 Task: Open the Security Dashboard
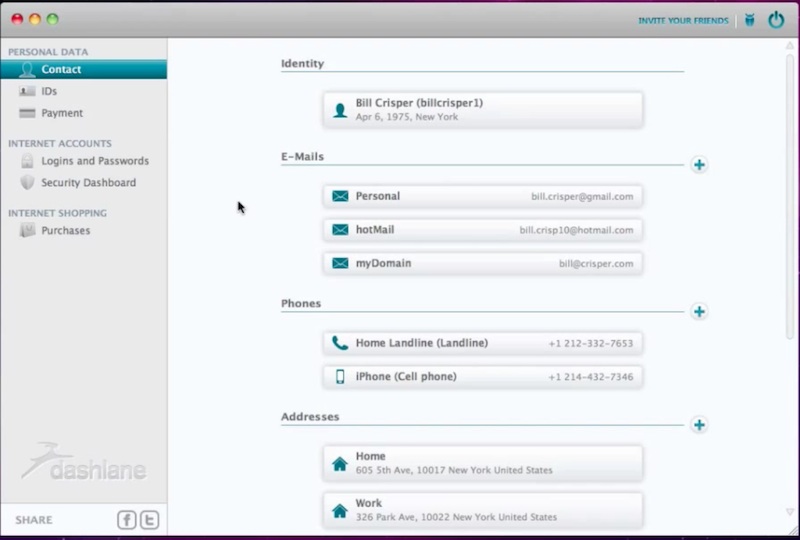pyautogui.click(x=88, y=183)
